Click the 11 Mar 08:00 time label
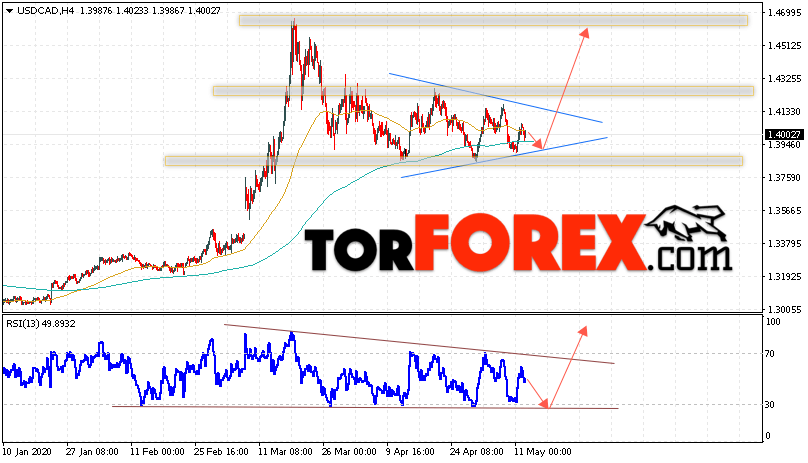The height and width of the screenshot is (463, 808). coord(285,452)
